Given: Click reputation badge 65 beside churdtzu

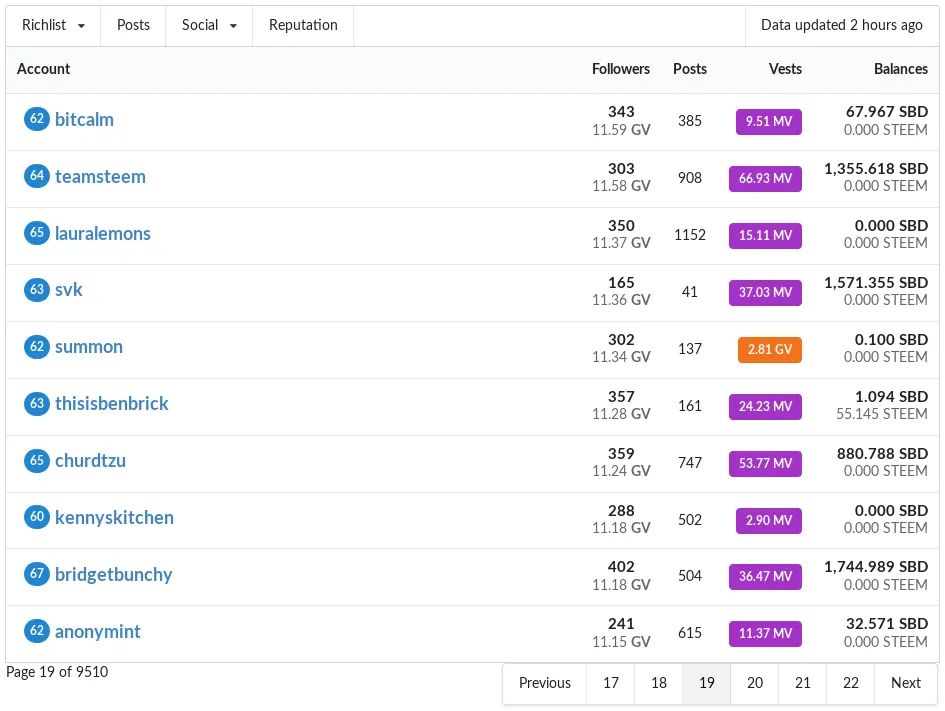Looking at the screenshot, I should (x=37, y=460).
